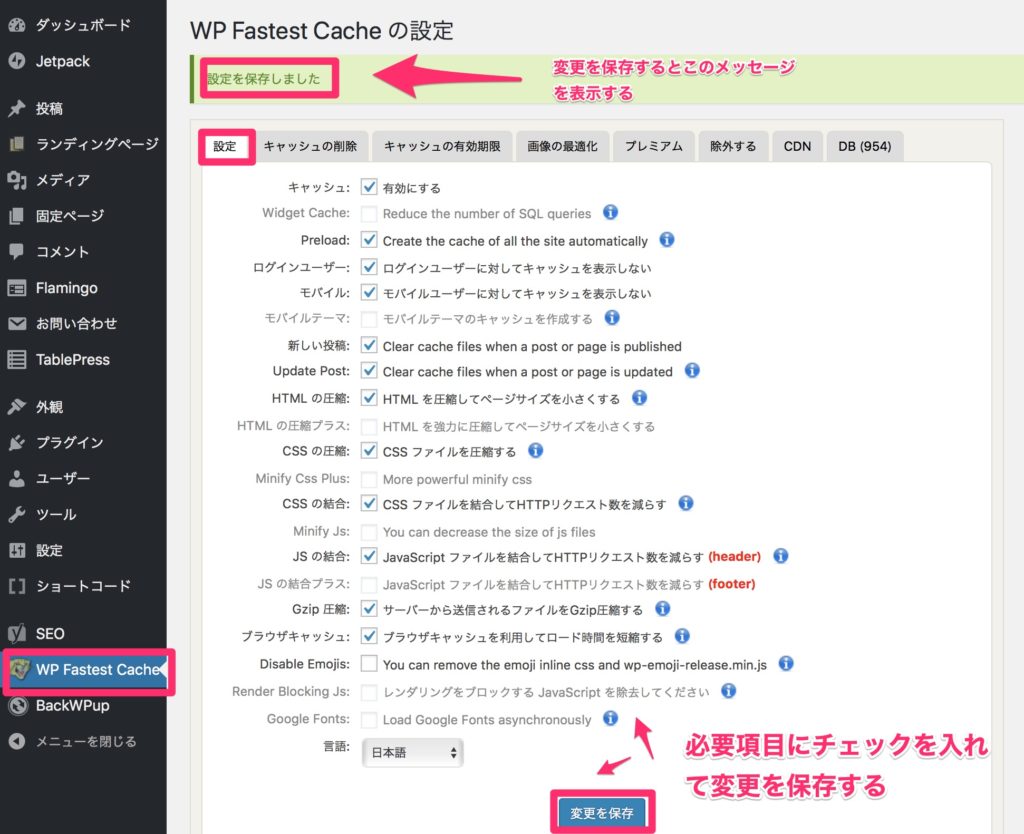Open BackWPup menu link
1024x834 pixels.
click(72, 705)
